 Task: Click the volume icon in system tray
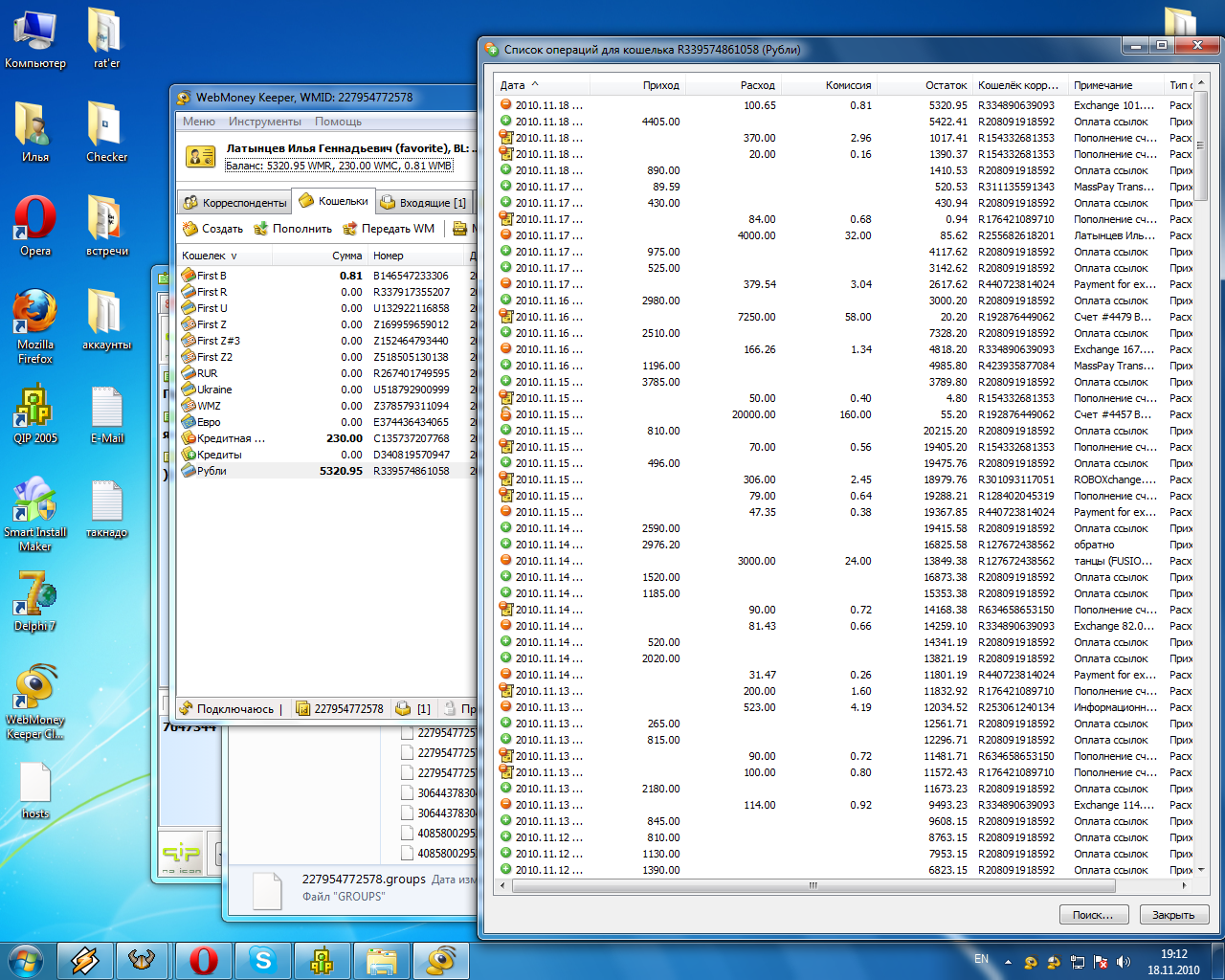pyautogui.click(x=1124, y=962)
